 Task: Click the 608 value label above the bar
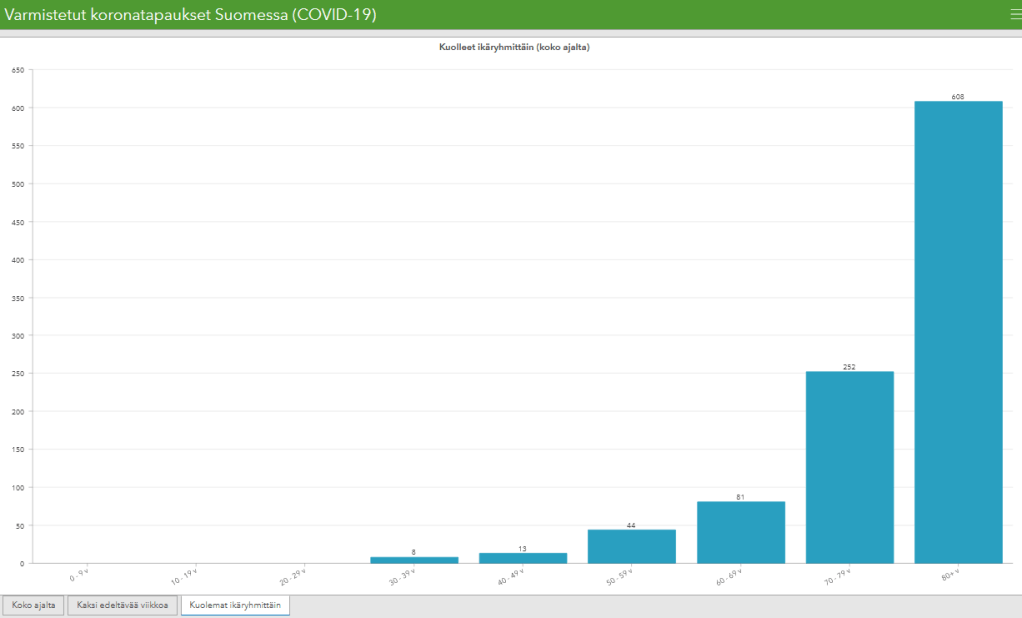pos(958,96)
